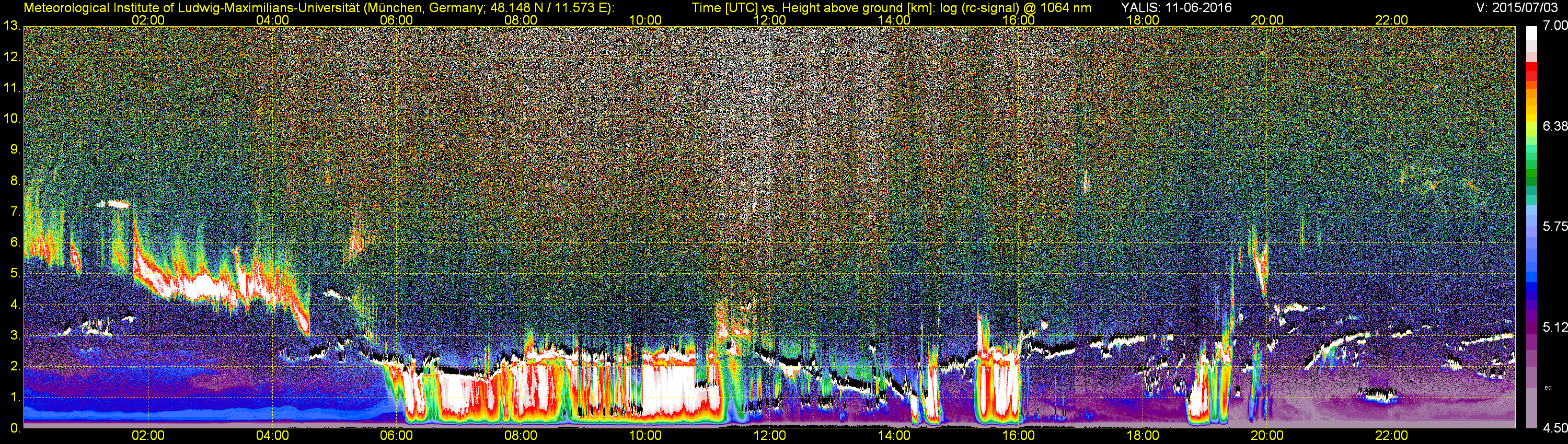
Task: Click the 18:00 label on the top time axis
Action: 1143,20
